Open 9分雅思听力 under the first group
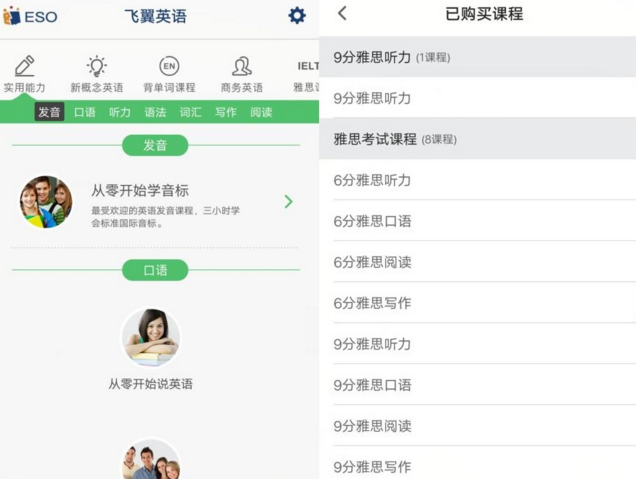This screenshot has width=636, height=479. (x=477, y=98)
